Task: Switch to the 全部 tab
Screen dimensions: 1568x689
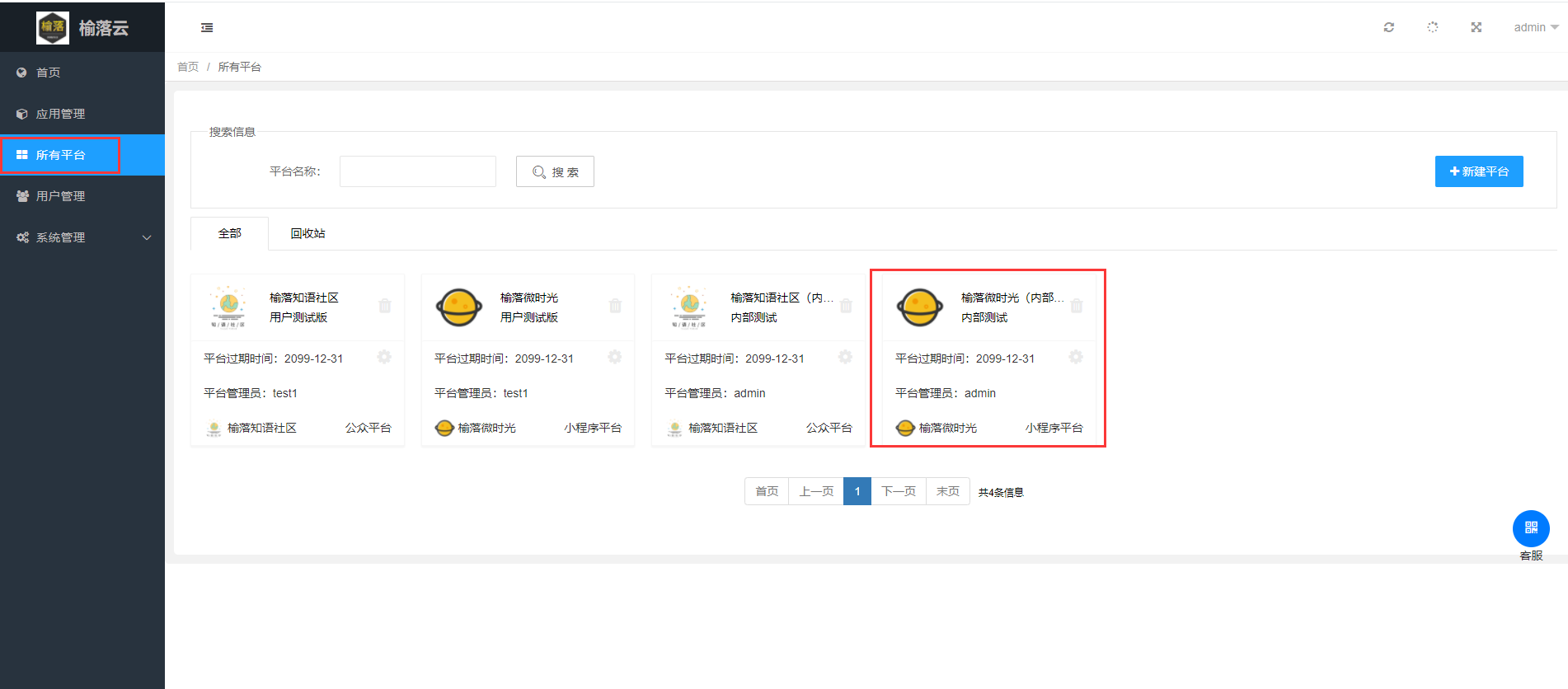Action: 229,233
